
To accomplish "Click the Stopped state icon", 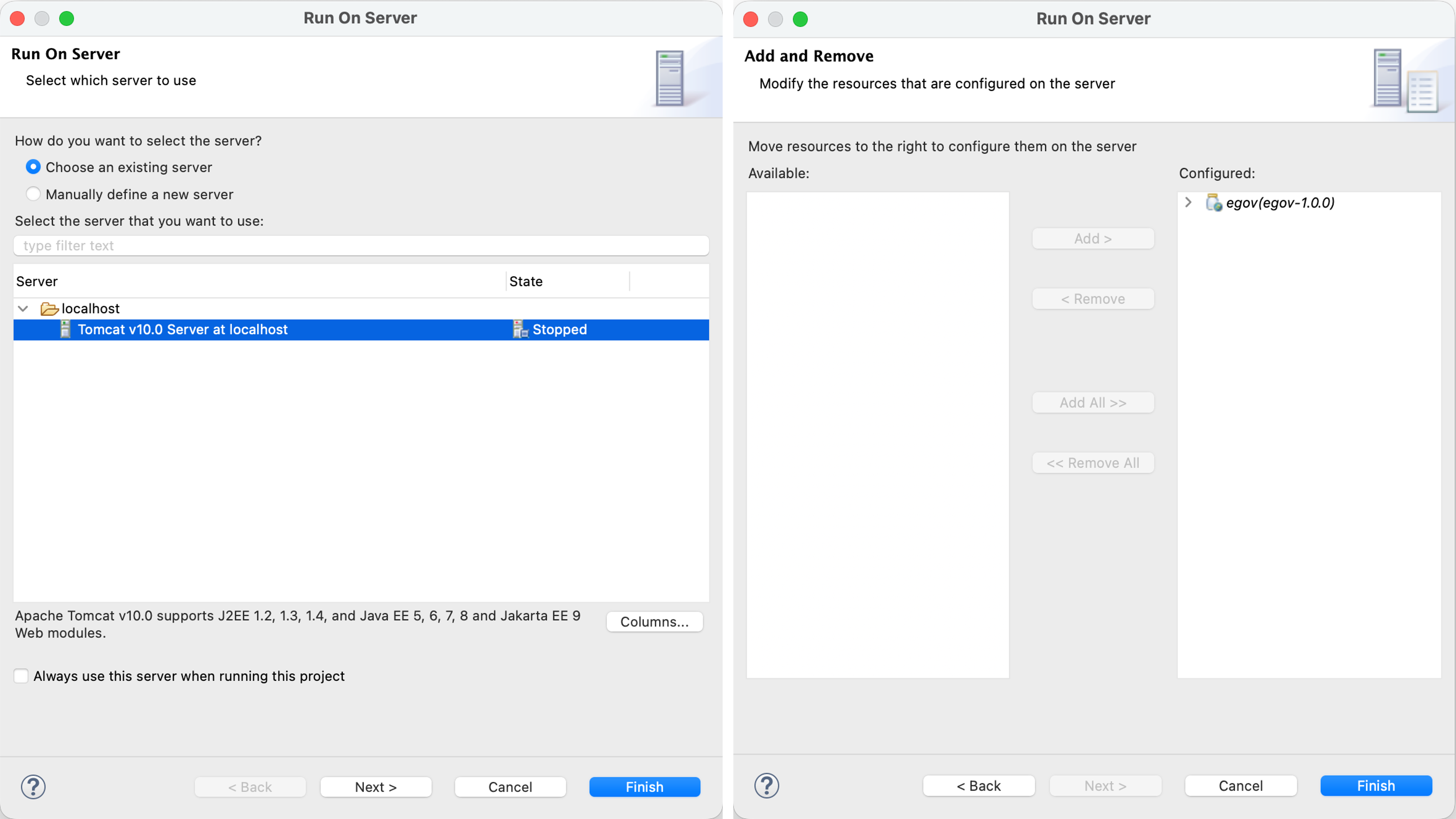I will [x=520, y=330].
